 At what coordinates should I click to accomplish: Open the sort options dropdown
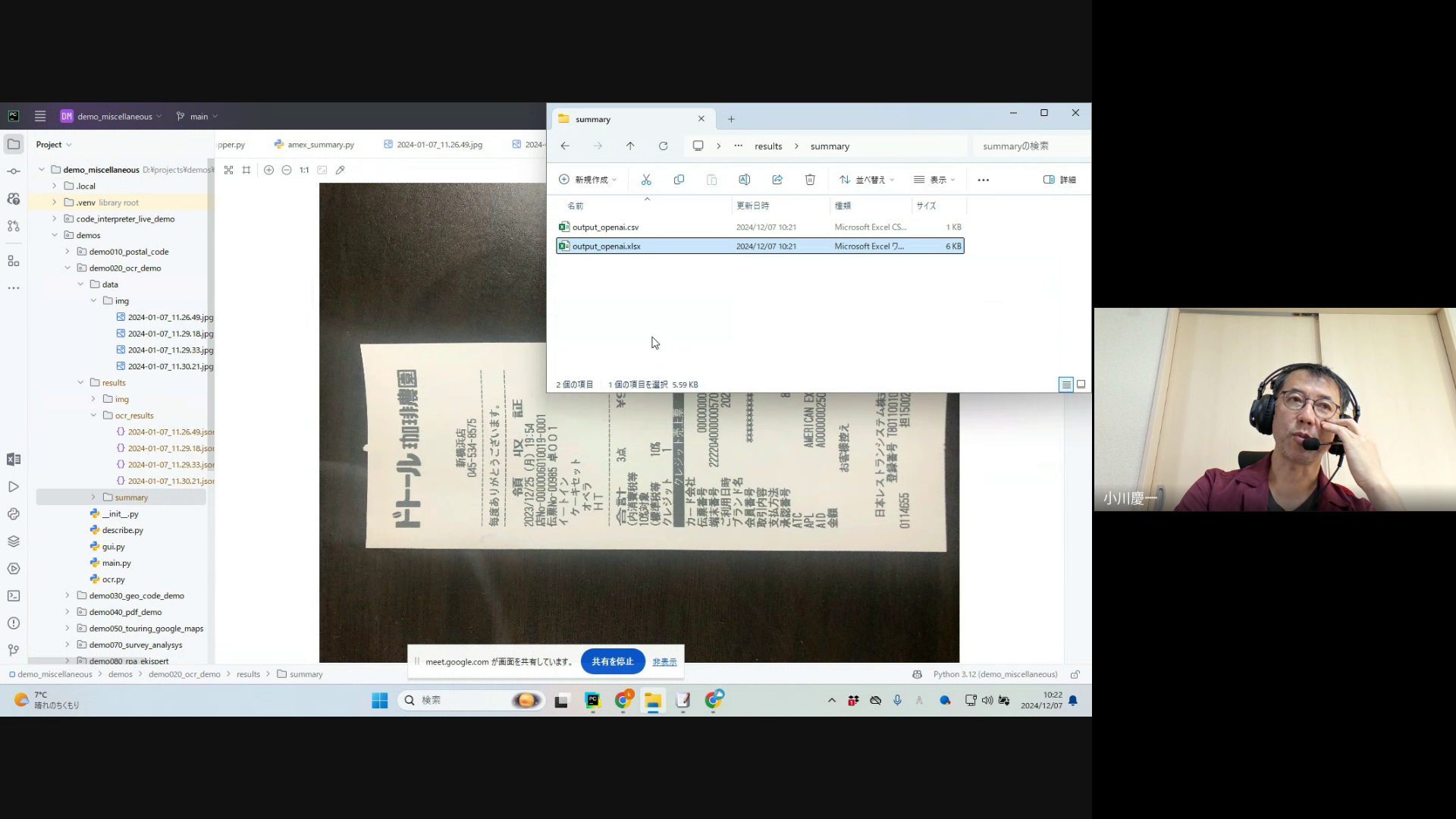click(867, 180)
